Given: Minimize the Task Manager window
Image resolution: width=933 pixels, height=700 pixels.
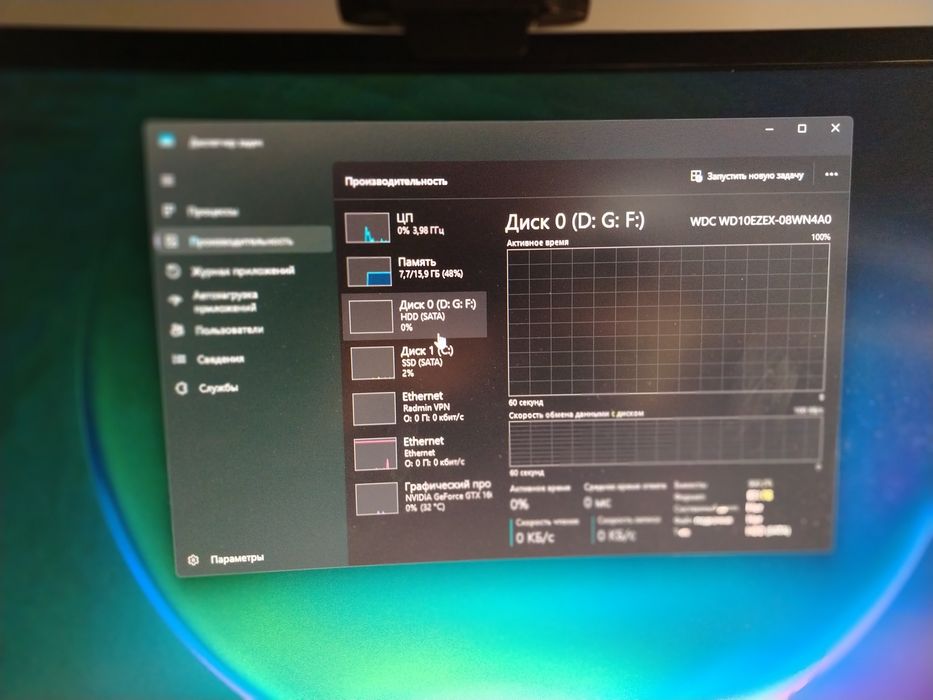Looking at the screenshot, I should pyautogui.click(x=769, y=129).
